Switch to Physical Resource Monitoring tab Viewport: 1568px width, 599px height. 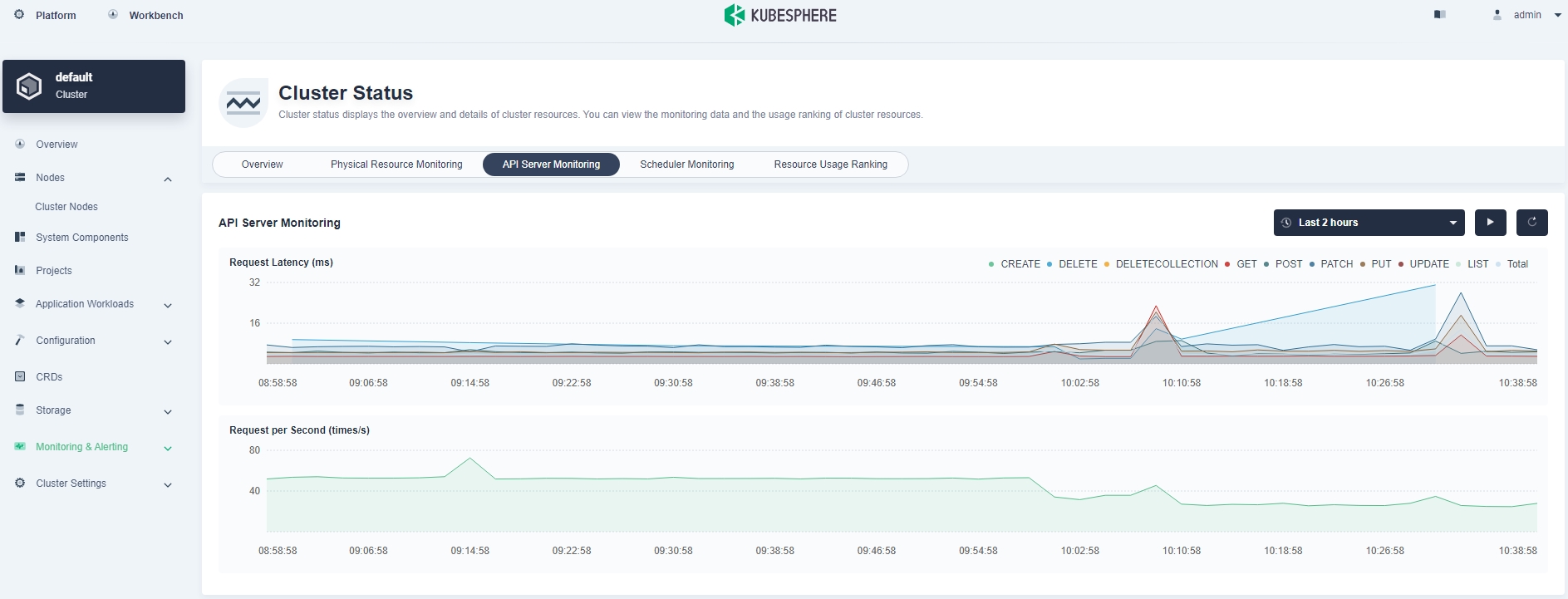396,164
